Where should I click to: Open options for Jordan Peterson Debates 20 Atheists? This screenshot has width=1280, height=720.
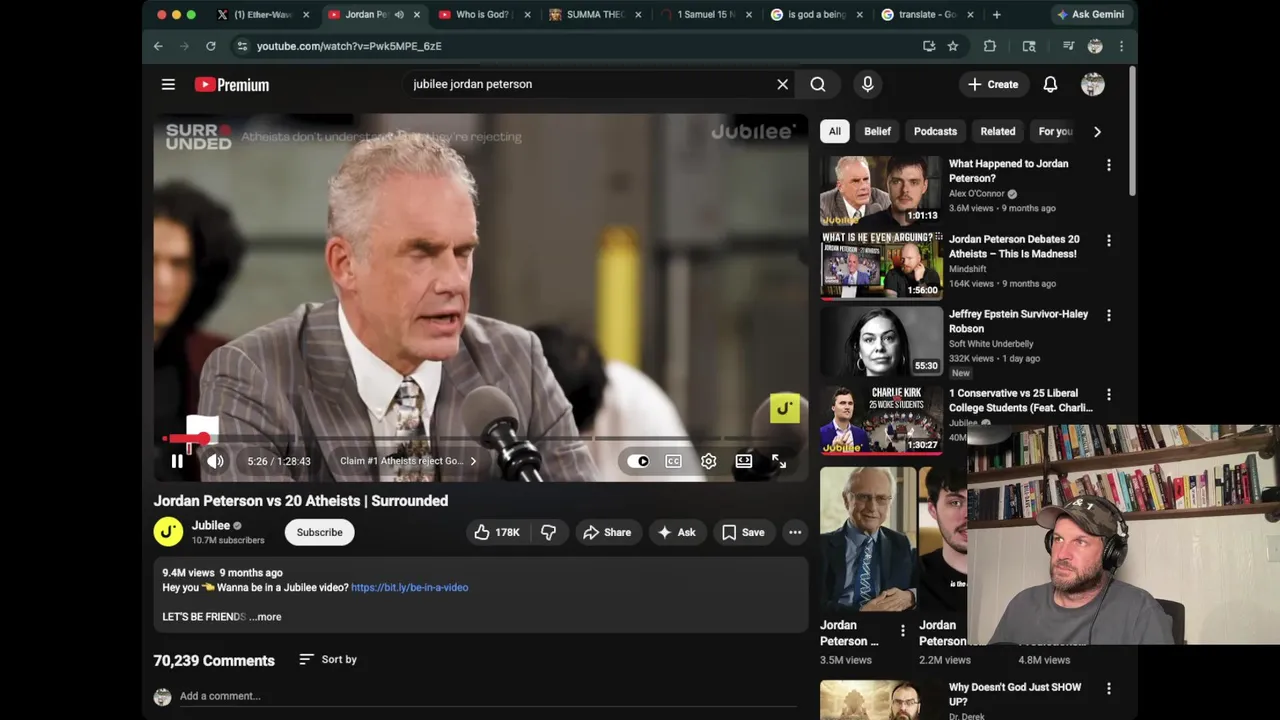(x=1108, y=241)
